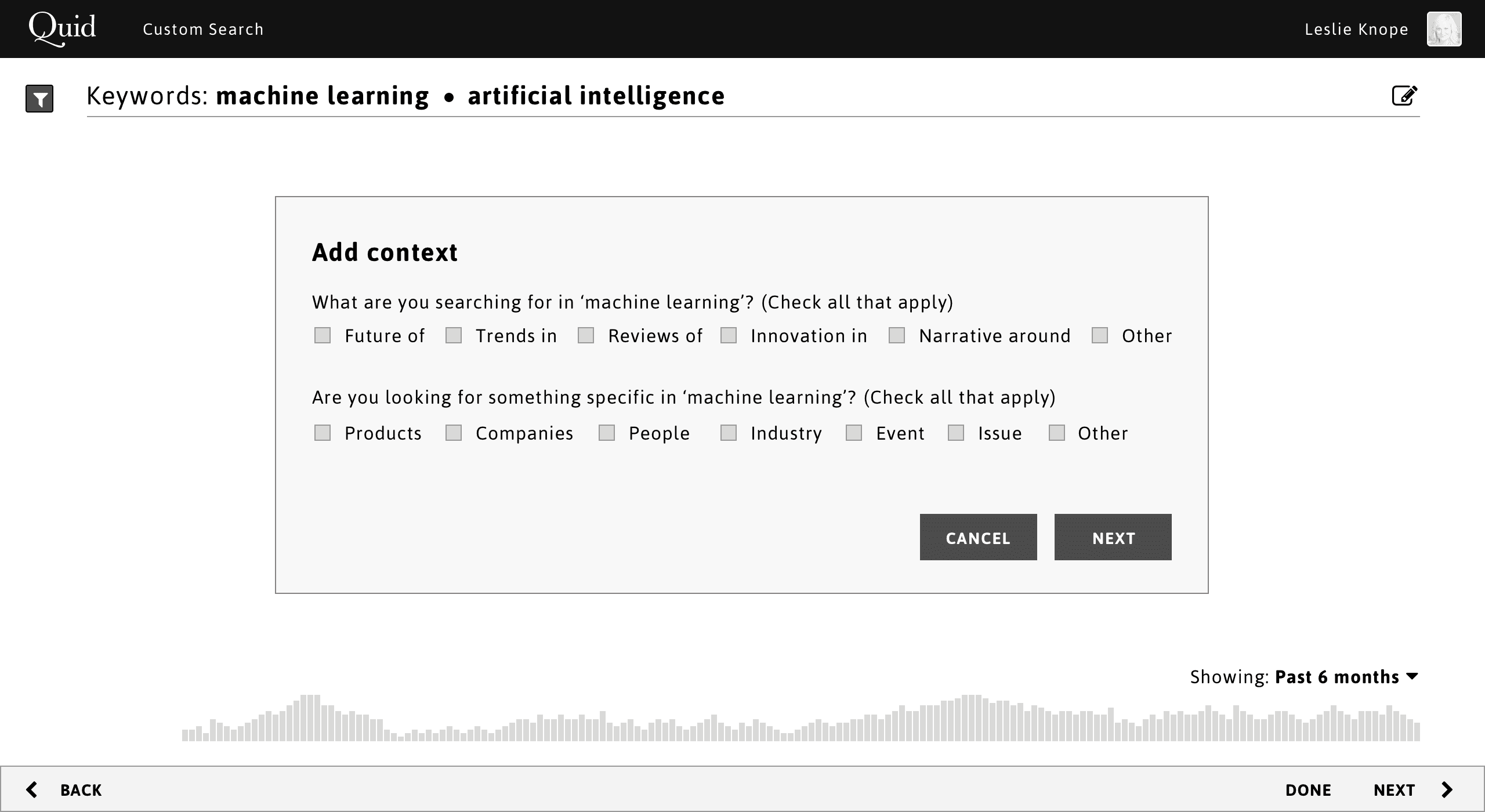Enable the Trends in checkbox

tap(454, 335)
